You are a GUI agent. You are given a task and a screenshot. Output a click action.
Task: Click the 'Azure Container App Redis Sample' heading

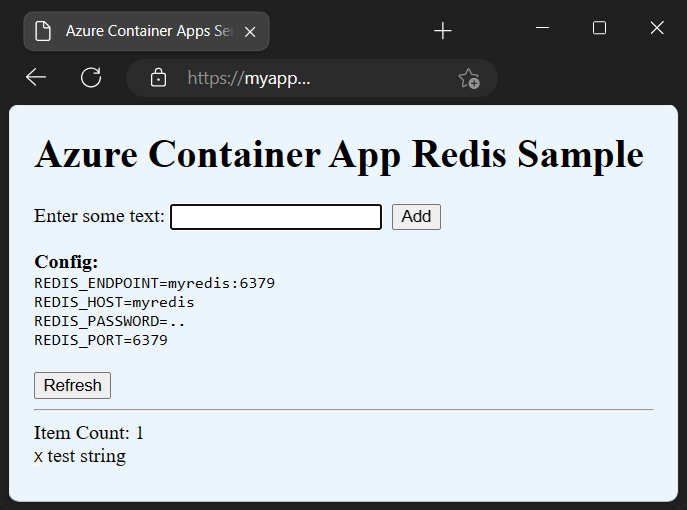click(339, 155)
